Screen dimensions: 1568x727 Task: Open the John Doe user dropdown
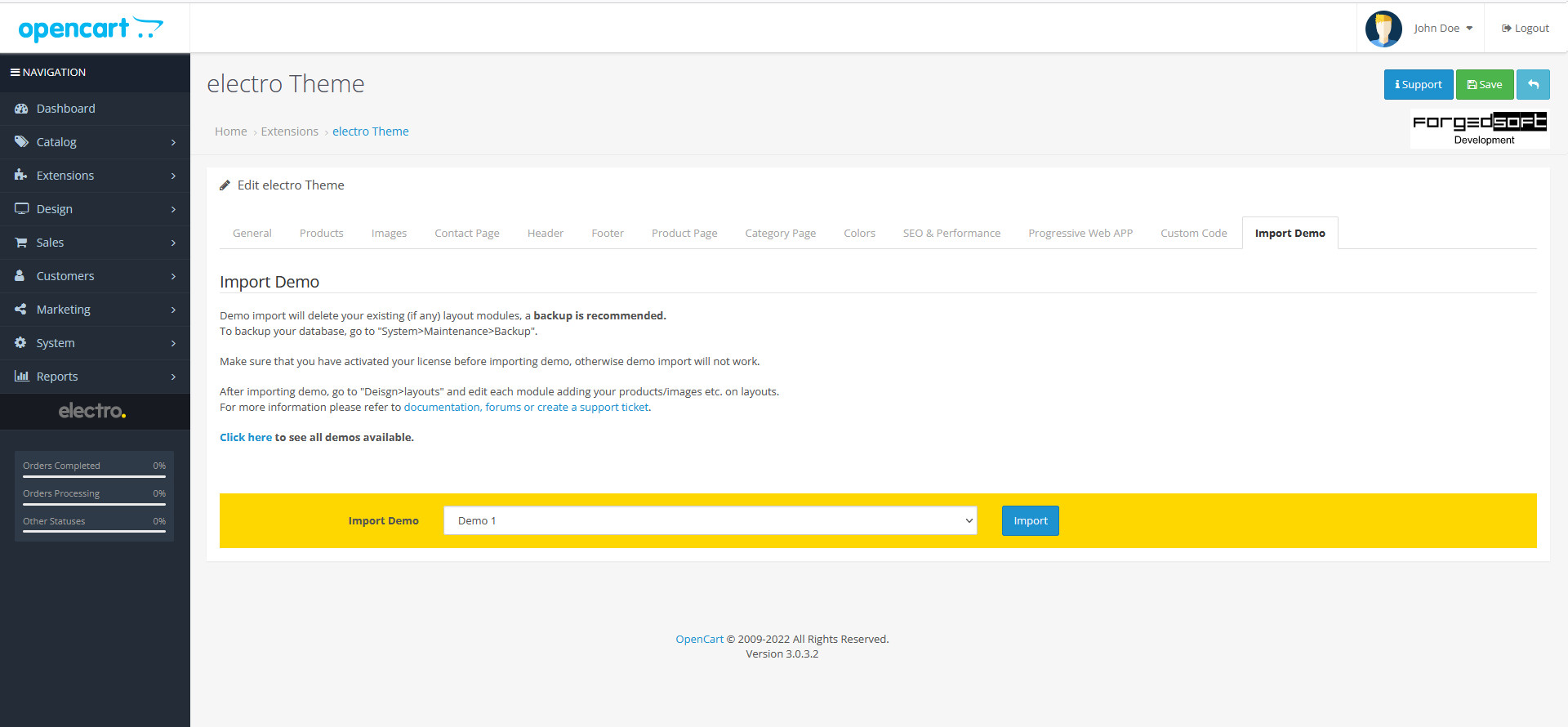[1443, 29]
